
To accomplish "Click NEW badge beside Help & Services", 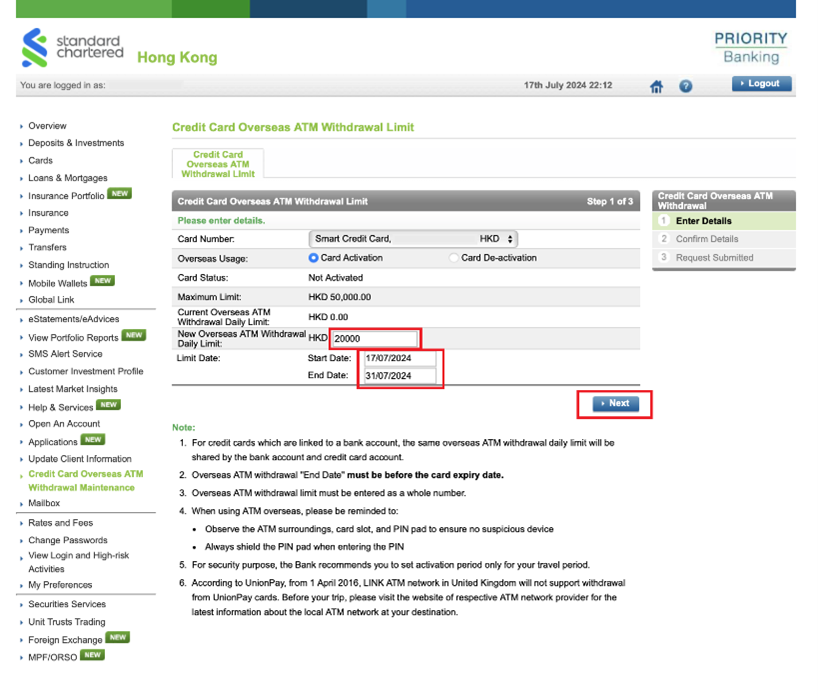I will pos(108,405).
